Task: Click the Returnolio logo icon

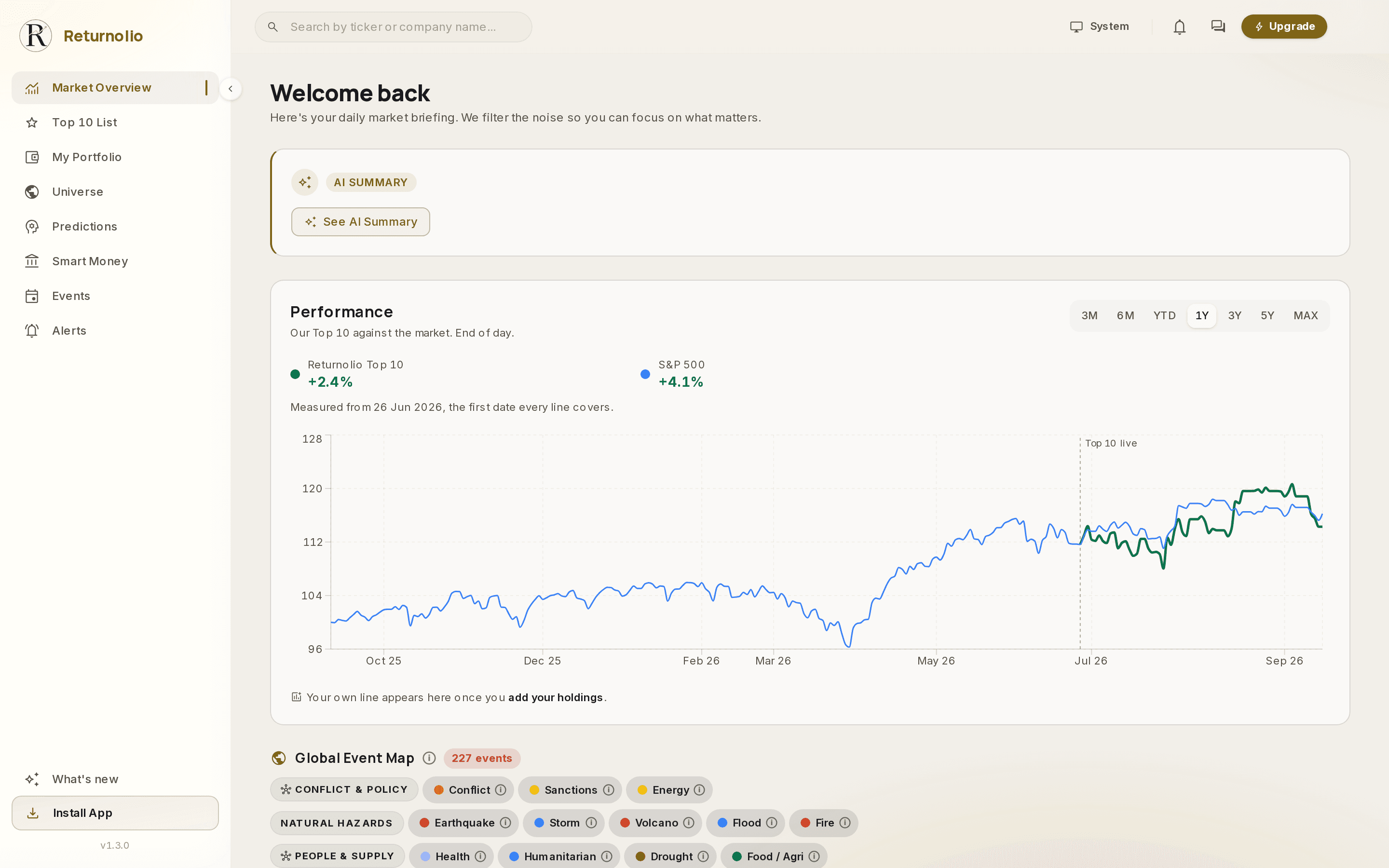Action: pyautogui.click(x=36, y=36)
